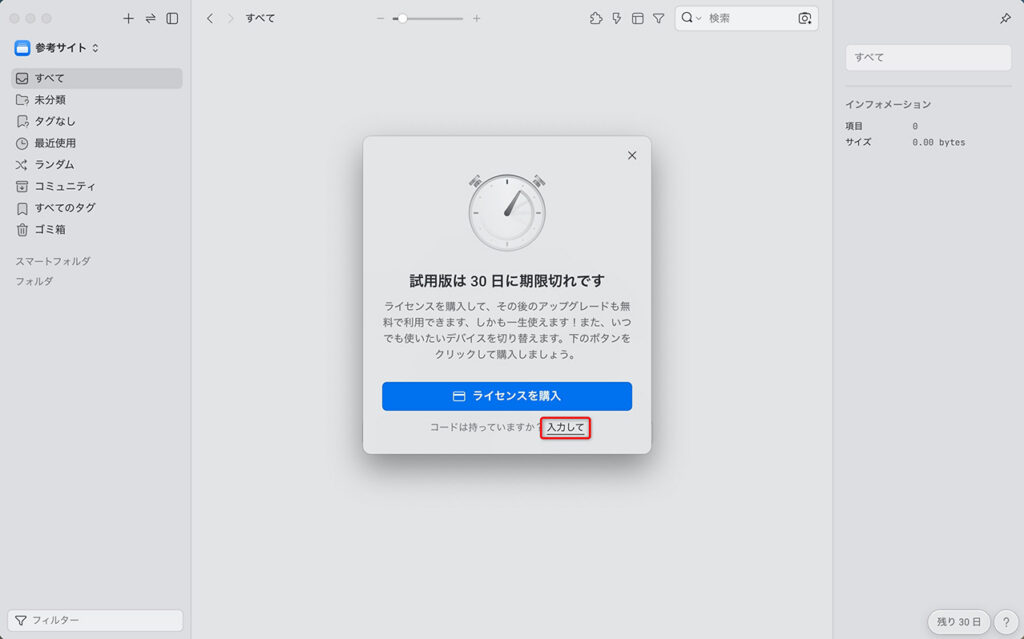Click the plus icon to add new item
Screen dimensions: 1024x639
click(129, 19)
